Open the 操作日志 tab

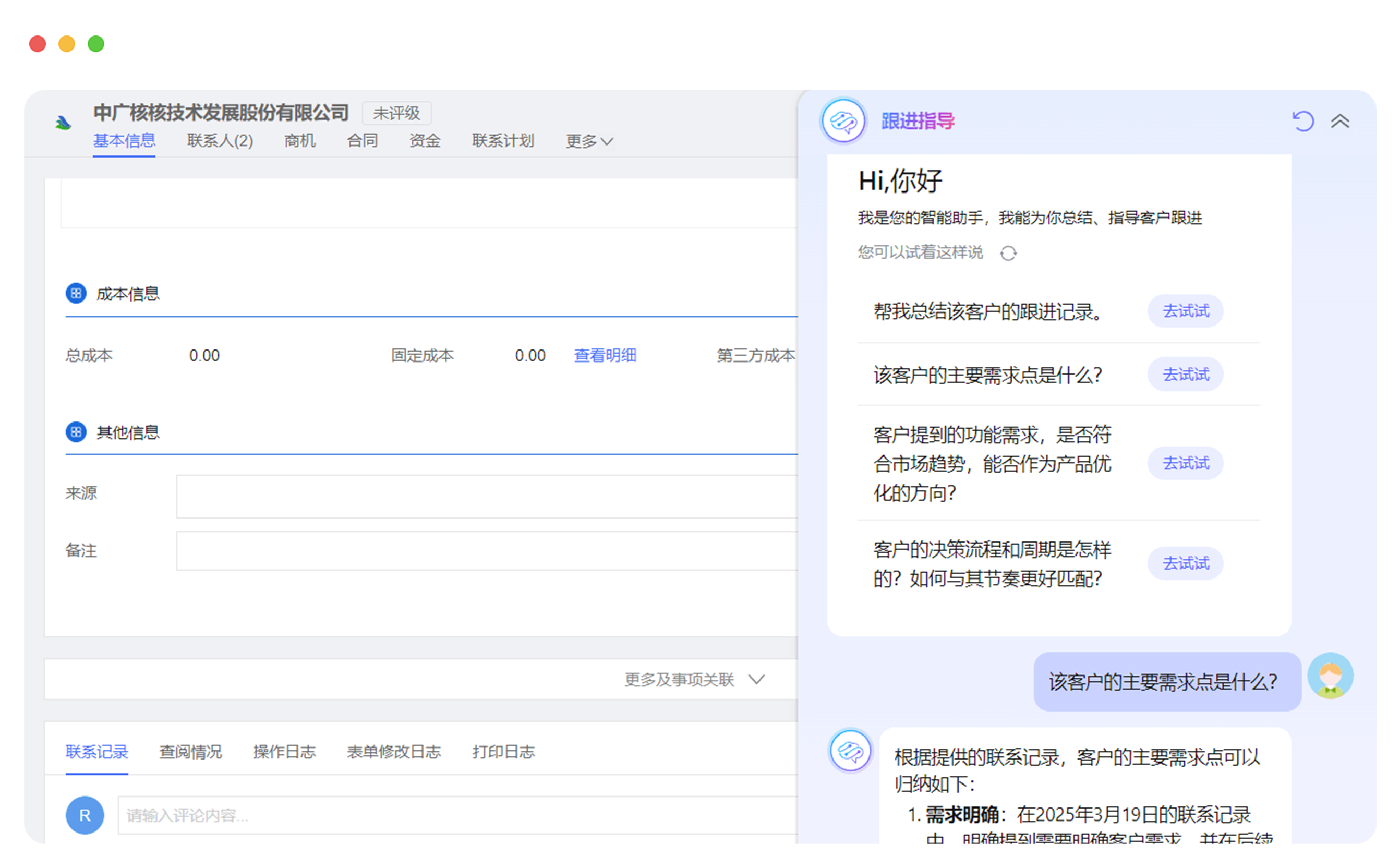click(x=284, y=752)
